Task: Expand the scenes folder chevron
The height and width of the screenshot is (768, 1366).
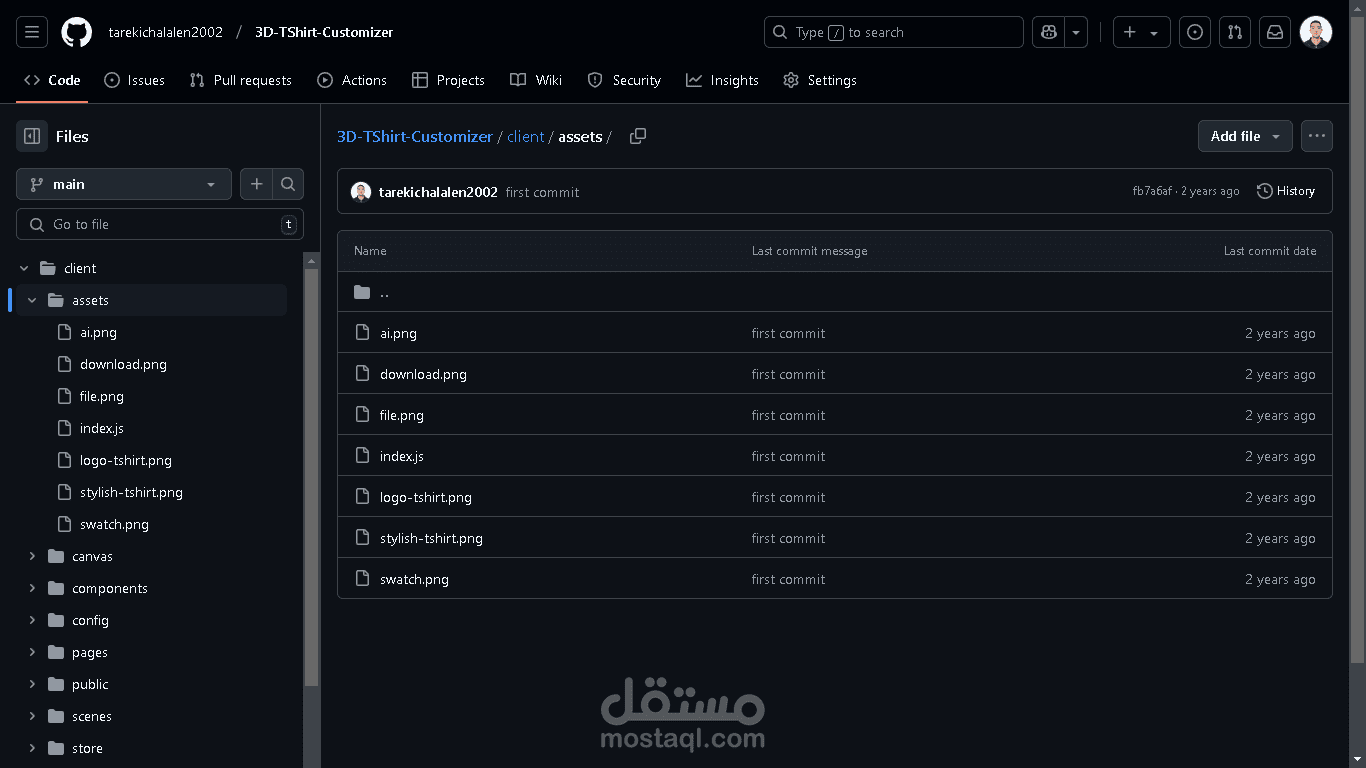Action: [x=32, y=716]
